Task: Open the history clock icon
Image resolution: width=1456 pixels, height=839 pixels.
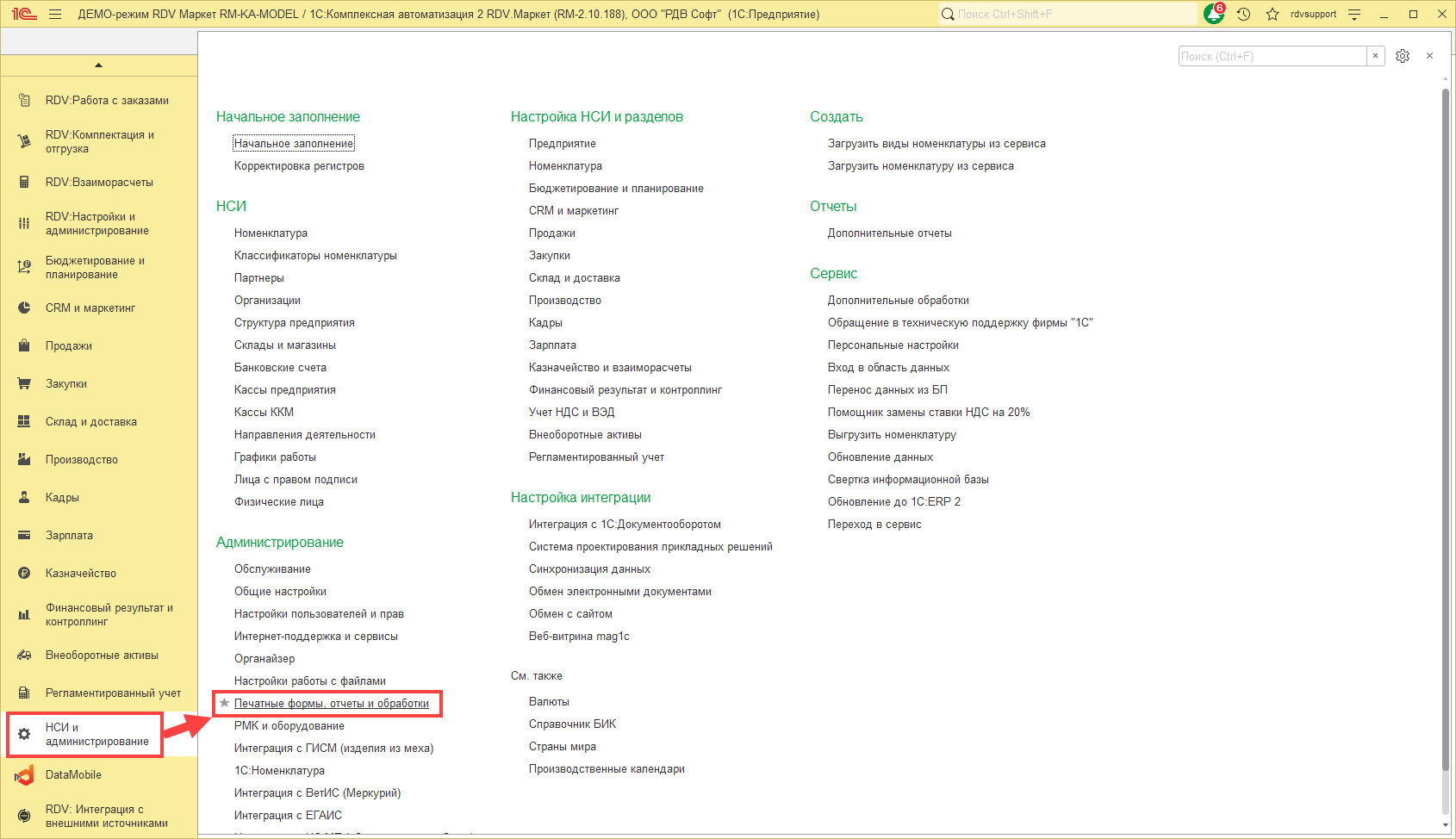Action: 1243,14
